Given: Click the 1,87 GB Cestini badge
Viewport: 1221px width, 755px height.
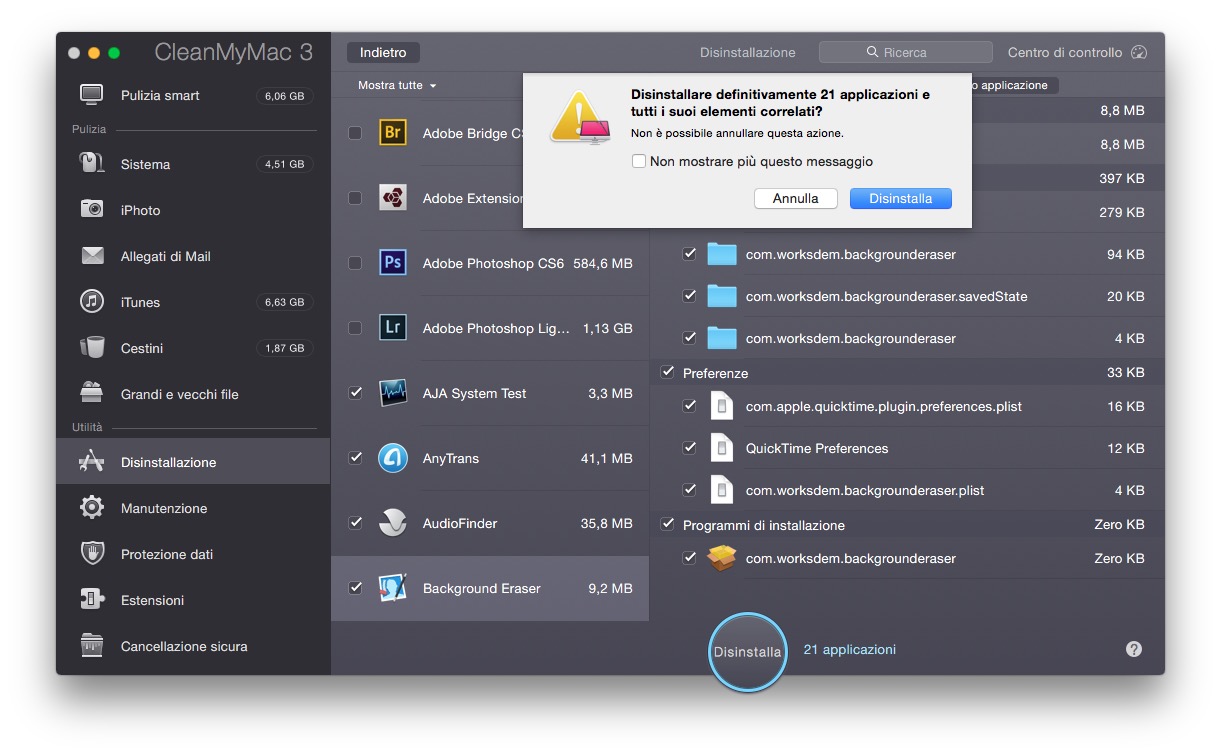Looking at the screenshot, I should point(284,348).
